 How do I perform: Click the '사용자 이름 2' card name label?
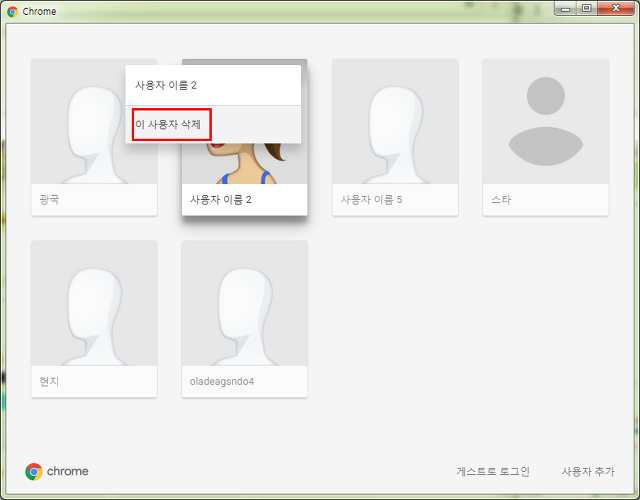[x=221, y=200]
